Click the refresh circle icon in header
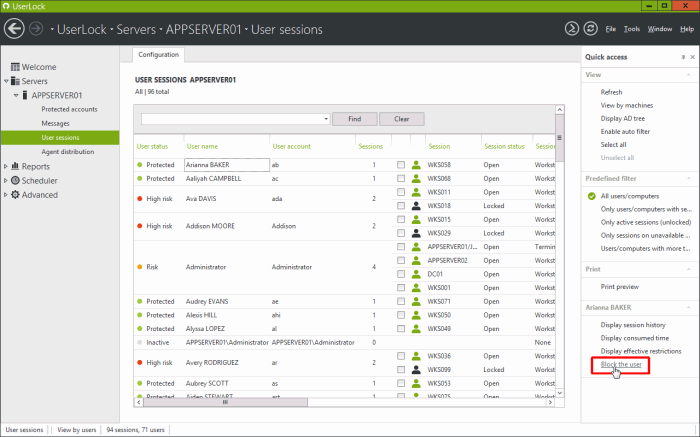This screenshot has width=700, height=437. 591,29
